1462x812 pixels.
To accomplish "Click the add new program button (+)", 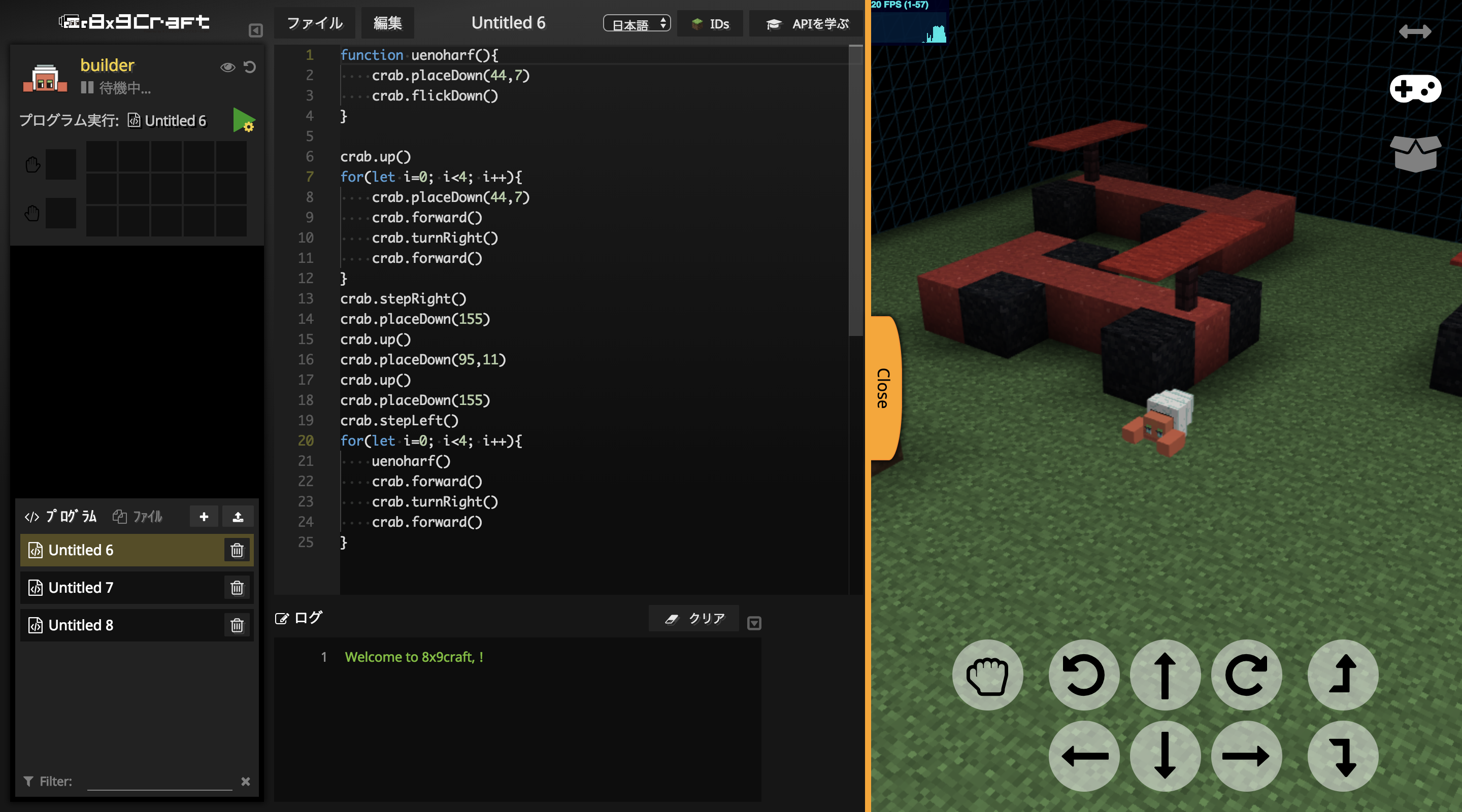I will [204, 516].
